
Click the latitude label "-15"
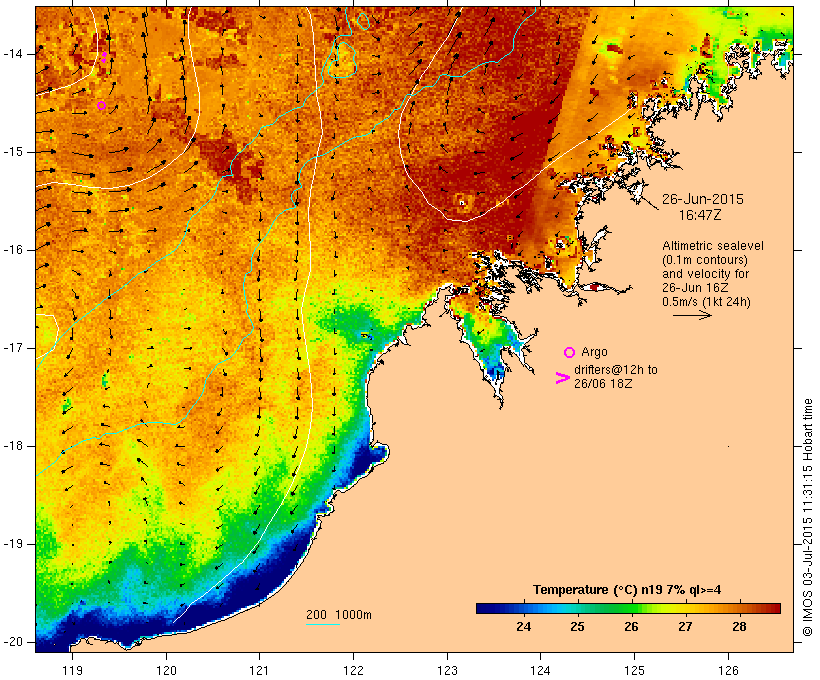point(12,152)
